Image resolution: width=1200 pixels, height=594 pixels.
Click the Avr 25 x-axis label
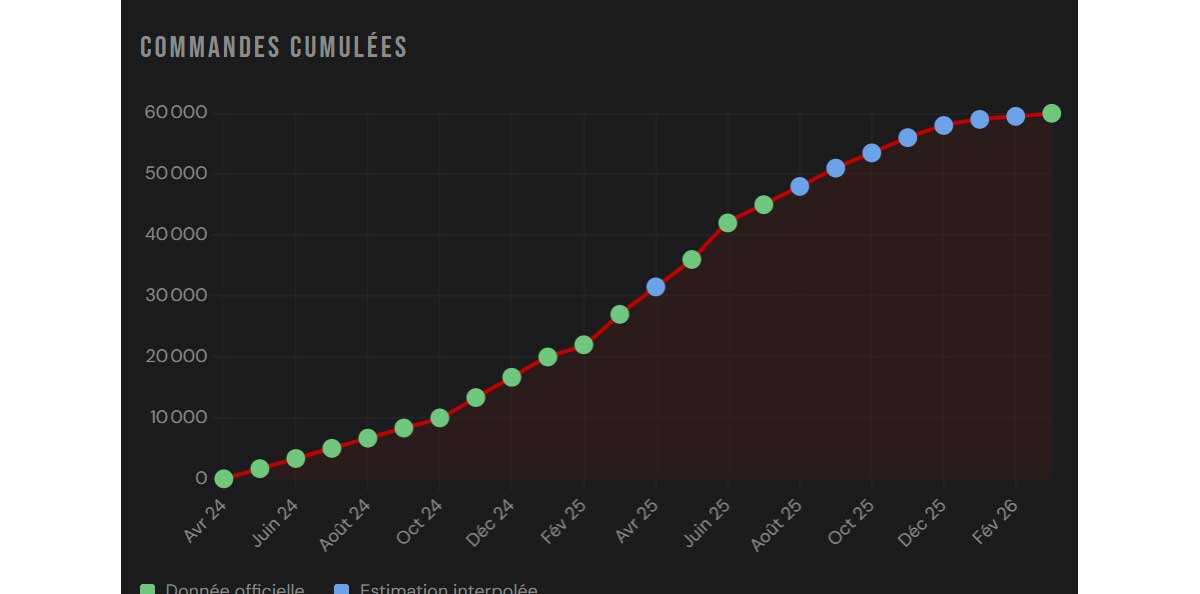pos(637,520)
